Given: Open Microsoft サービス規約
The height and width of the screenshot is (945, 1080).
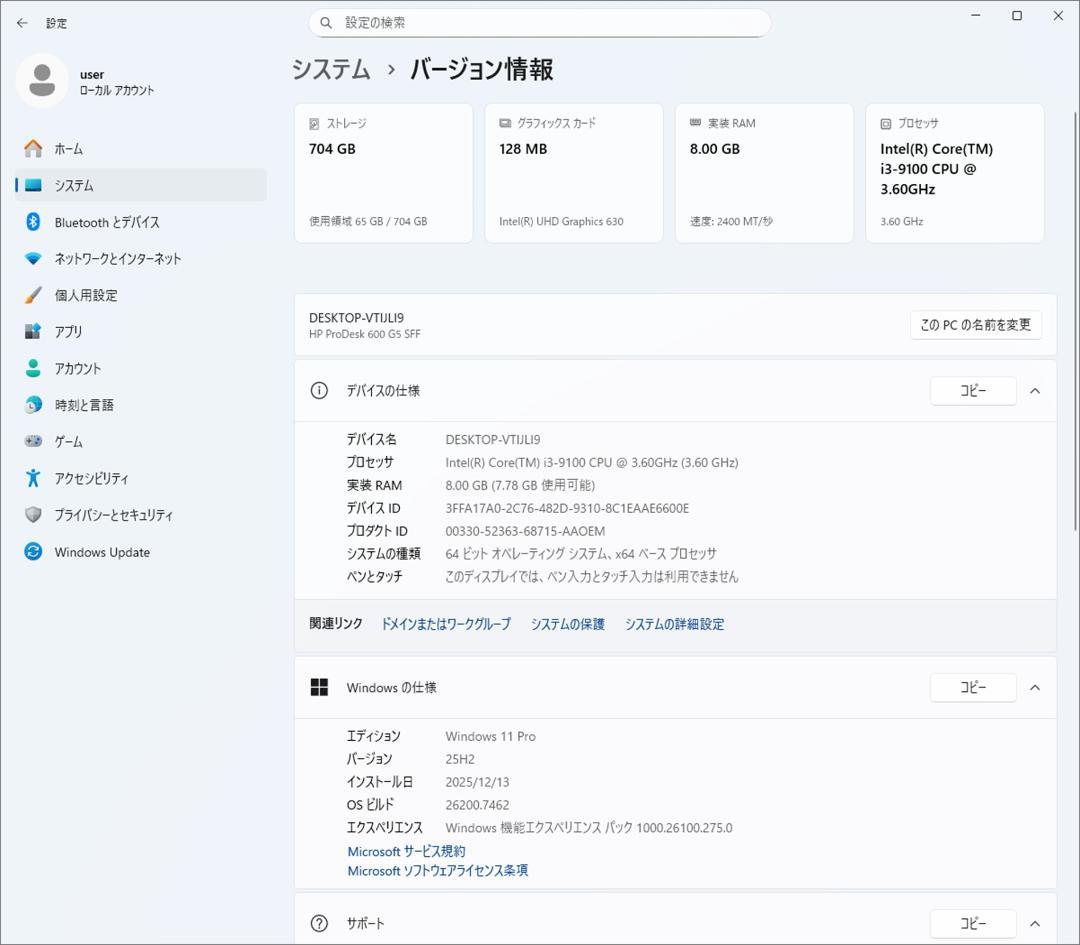Looking at the screenshot, I should tap(405, 851).
